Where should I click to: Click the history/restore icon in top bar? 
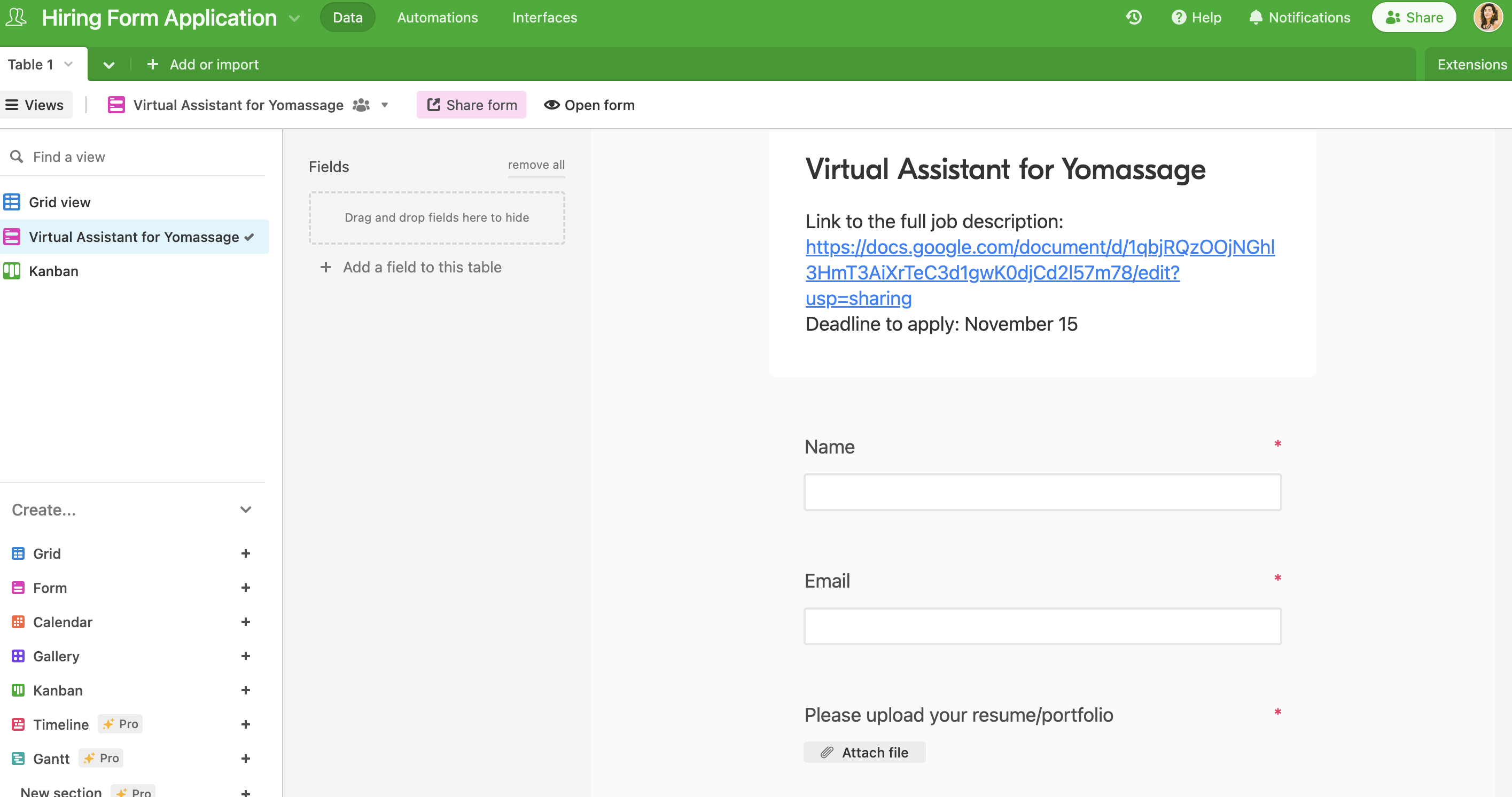tap(1134, 17)
